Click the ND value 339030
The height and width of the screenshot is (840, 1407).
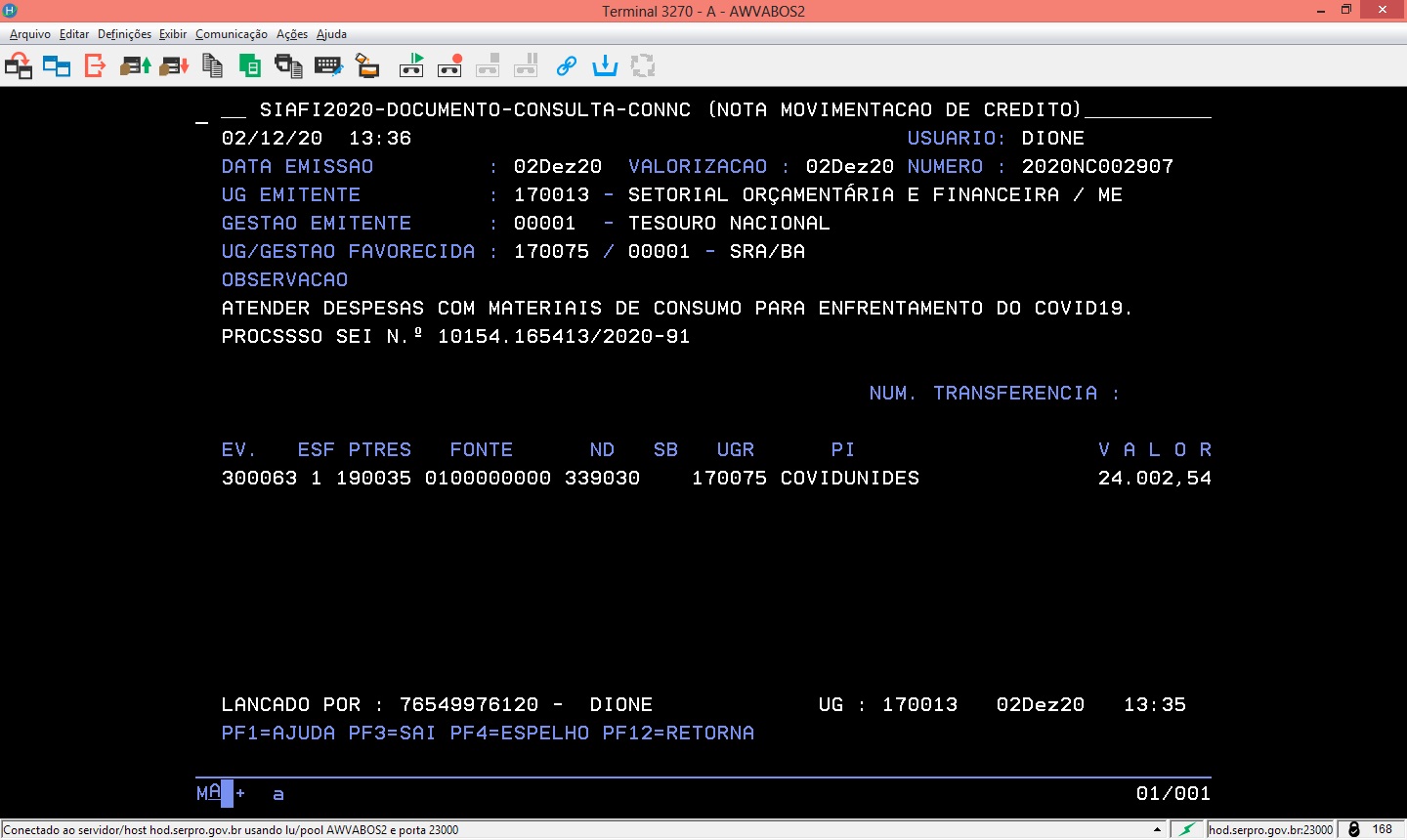point(603,478)
